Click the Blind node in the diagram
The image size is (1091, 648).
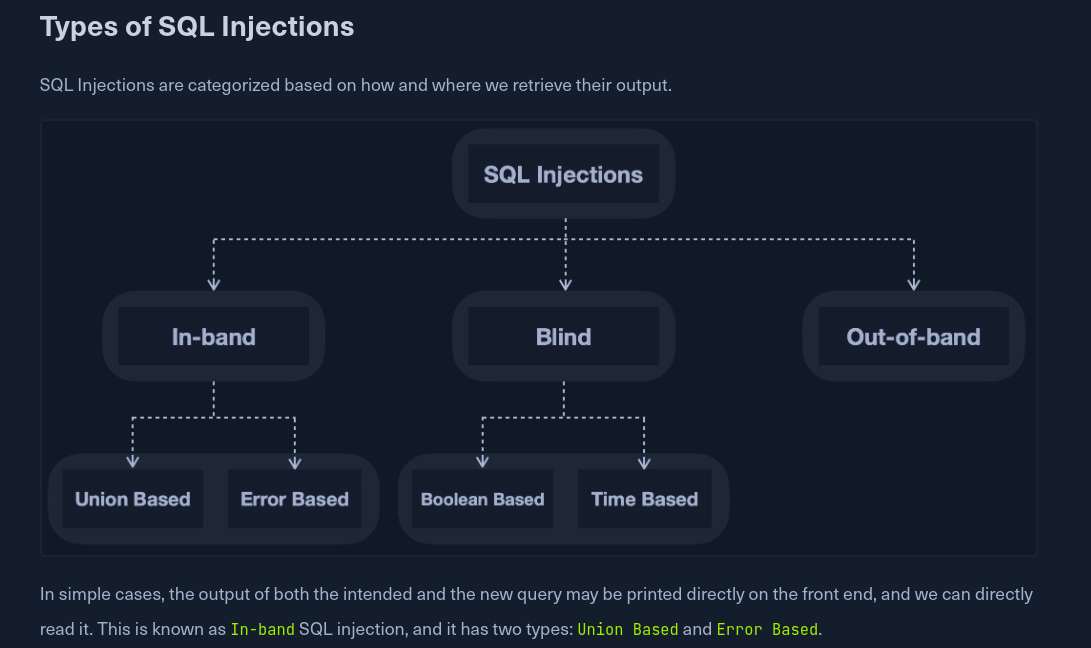pos(563,337)
